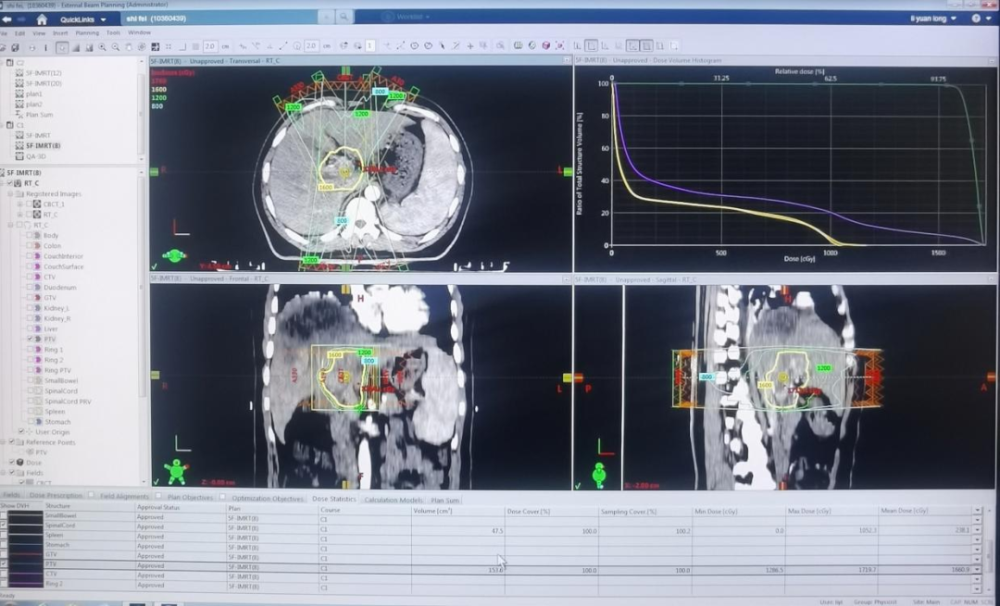Click the zoom out magnifier tool

(x=115, y=47)
